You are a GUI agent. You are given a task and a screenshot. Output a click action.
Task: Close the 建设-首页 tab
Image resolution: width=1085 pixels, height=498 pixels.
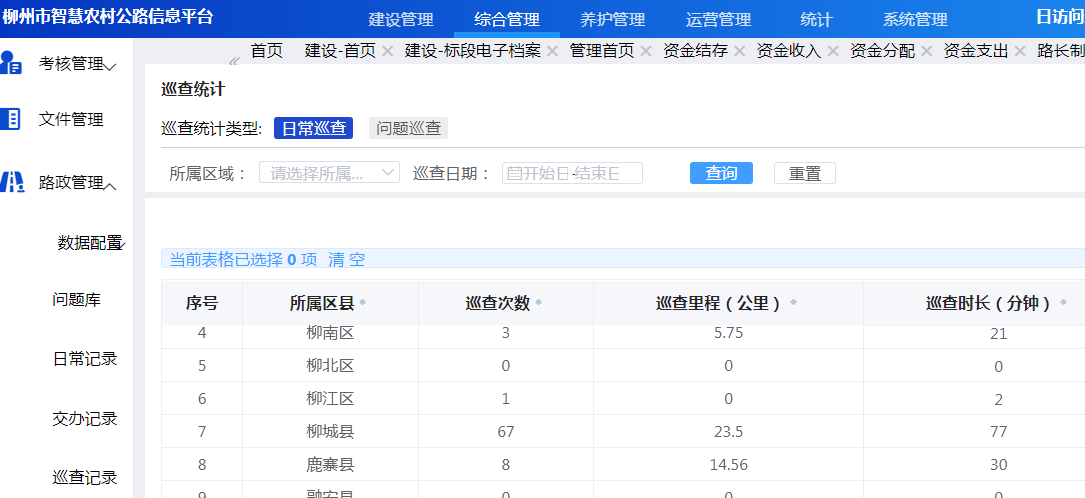click(x=388, y=51)
